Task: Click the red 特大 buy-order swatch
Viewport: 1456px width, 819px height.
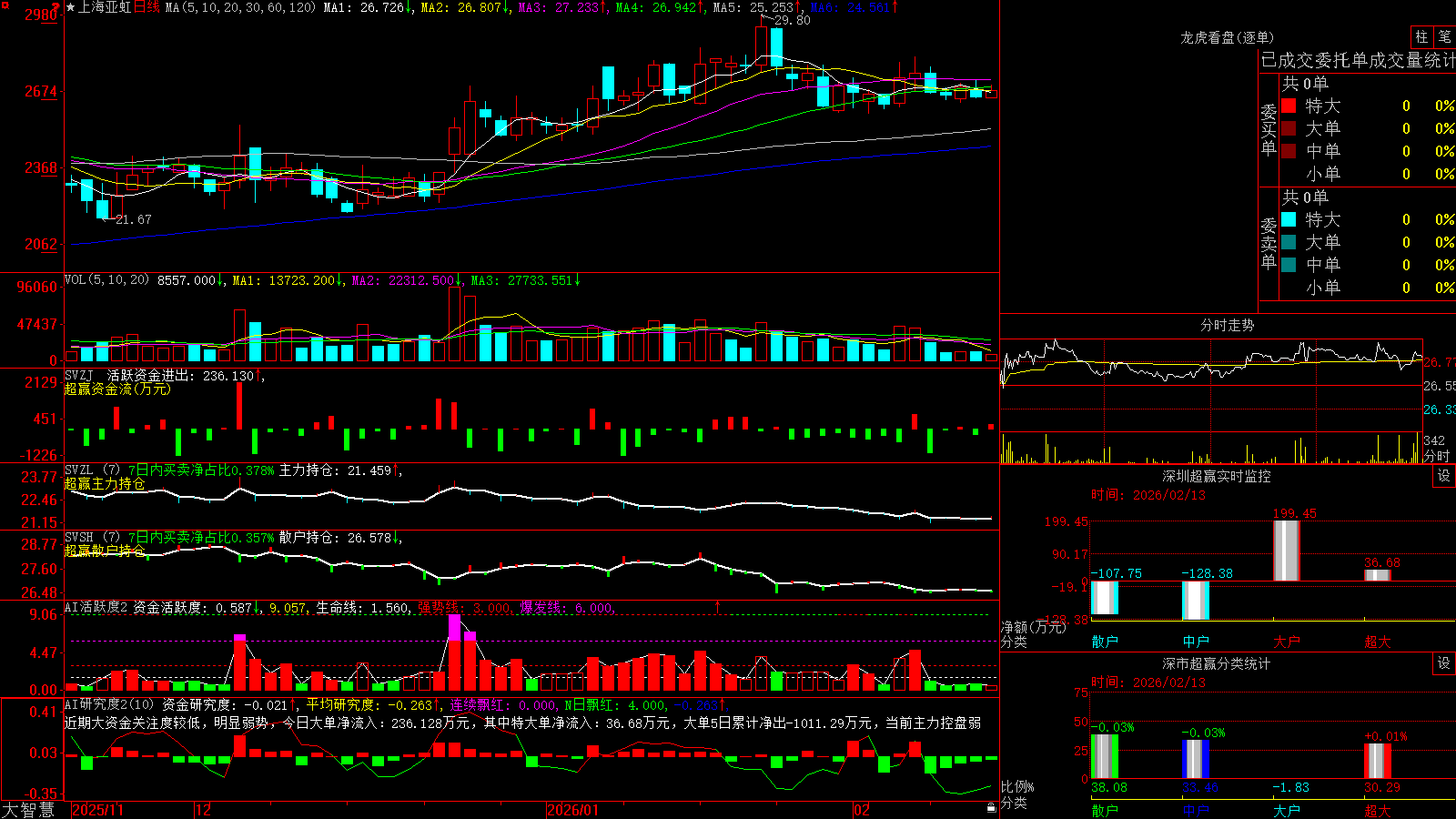Action: pos(1289,106)
